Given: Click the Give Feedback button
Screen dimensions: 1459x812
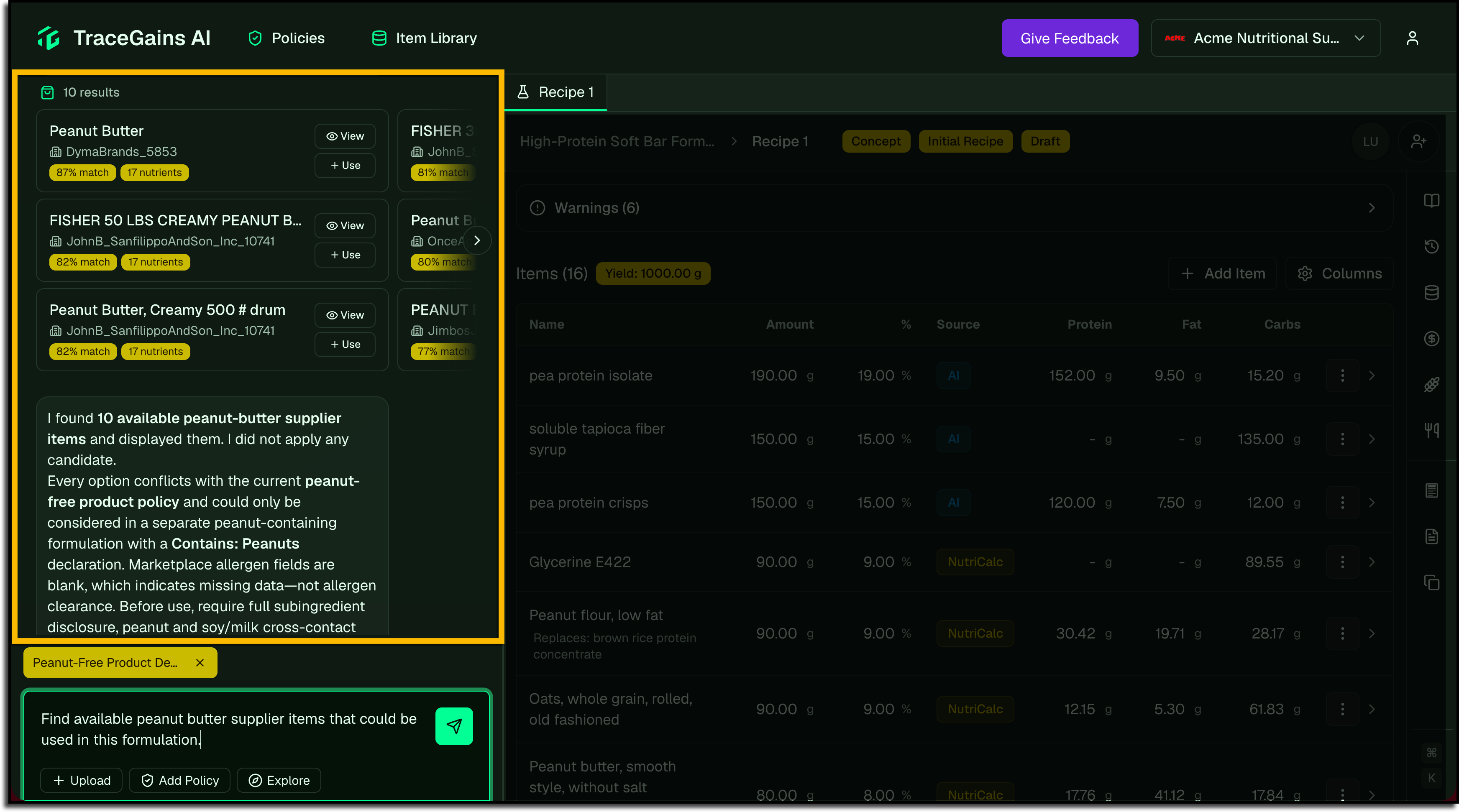Looking at the screenshot, I should (x=1069, y=38).
